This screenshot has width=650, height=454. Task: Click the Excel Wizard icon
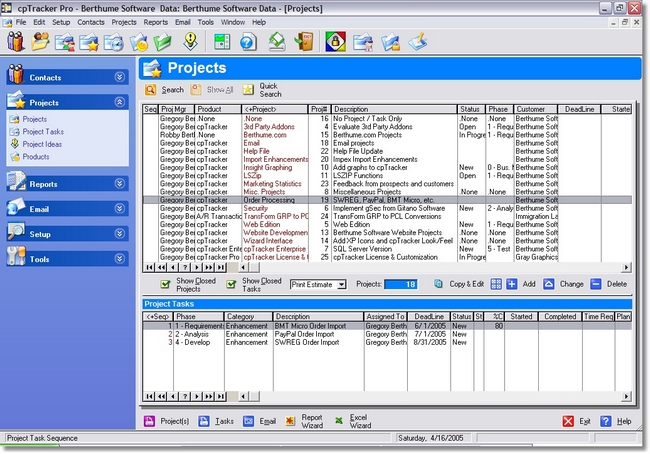[339, 421]
